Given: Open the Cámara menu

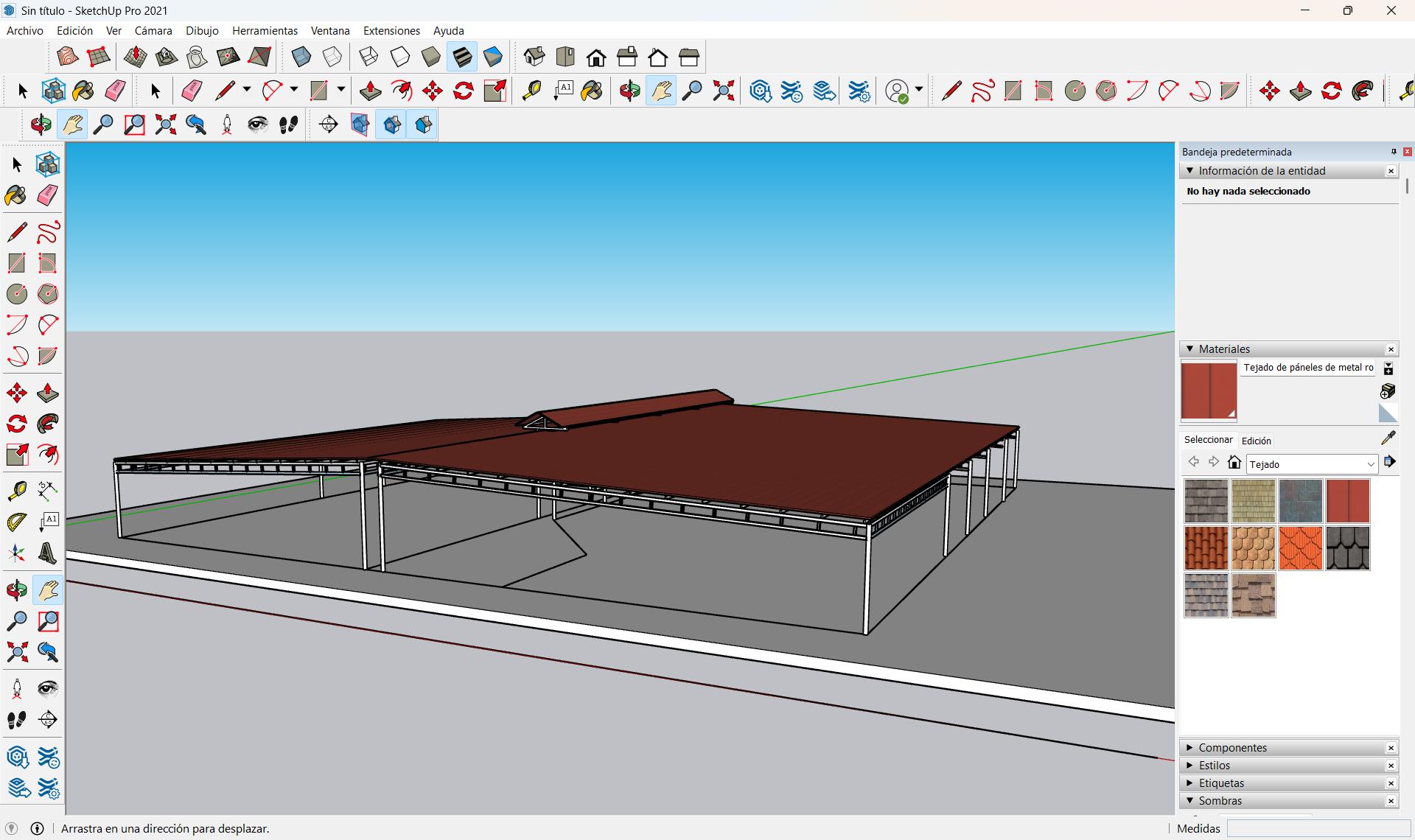Looking at the screenshot, I should click(x=153, y=30).
